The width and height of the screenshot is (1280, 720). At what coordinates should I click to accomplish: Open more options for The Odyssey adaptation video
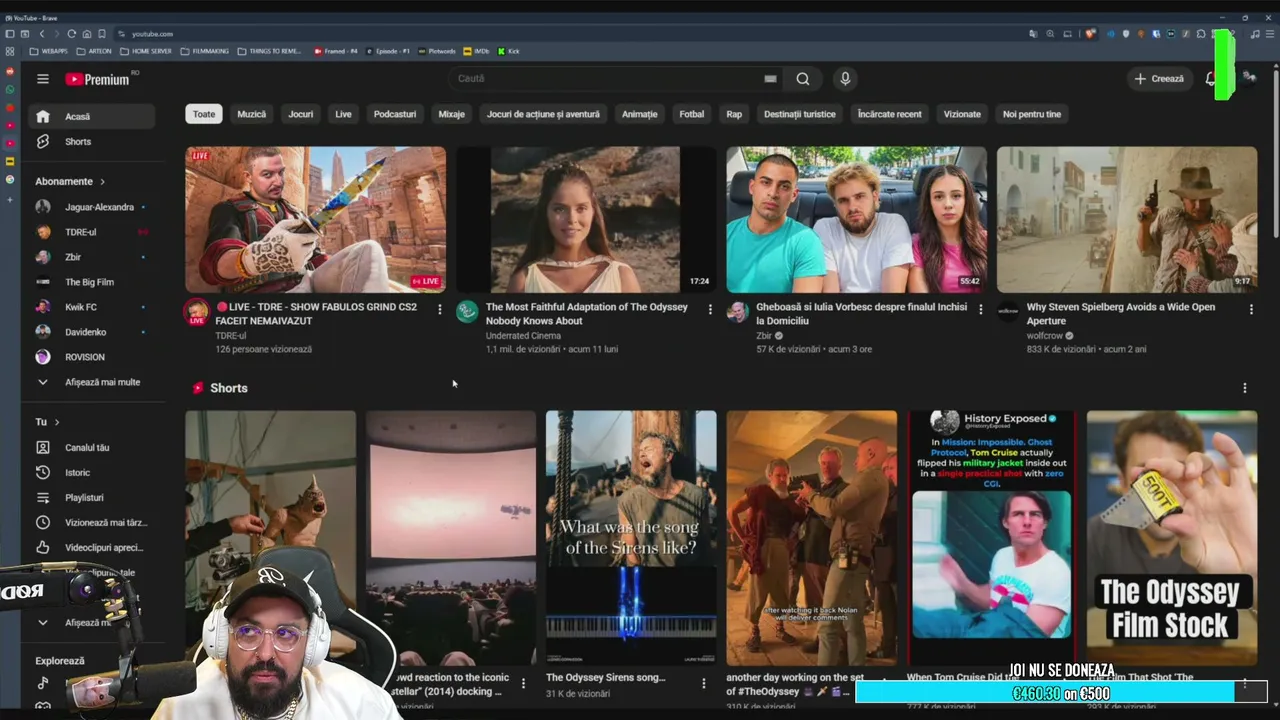(x=710, y=310)
